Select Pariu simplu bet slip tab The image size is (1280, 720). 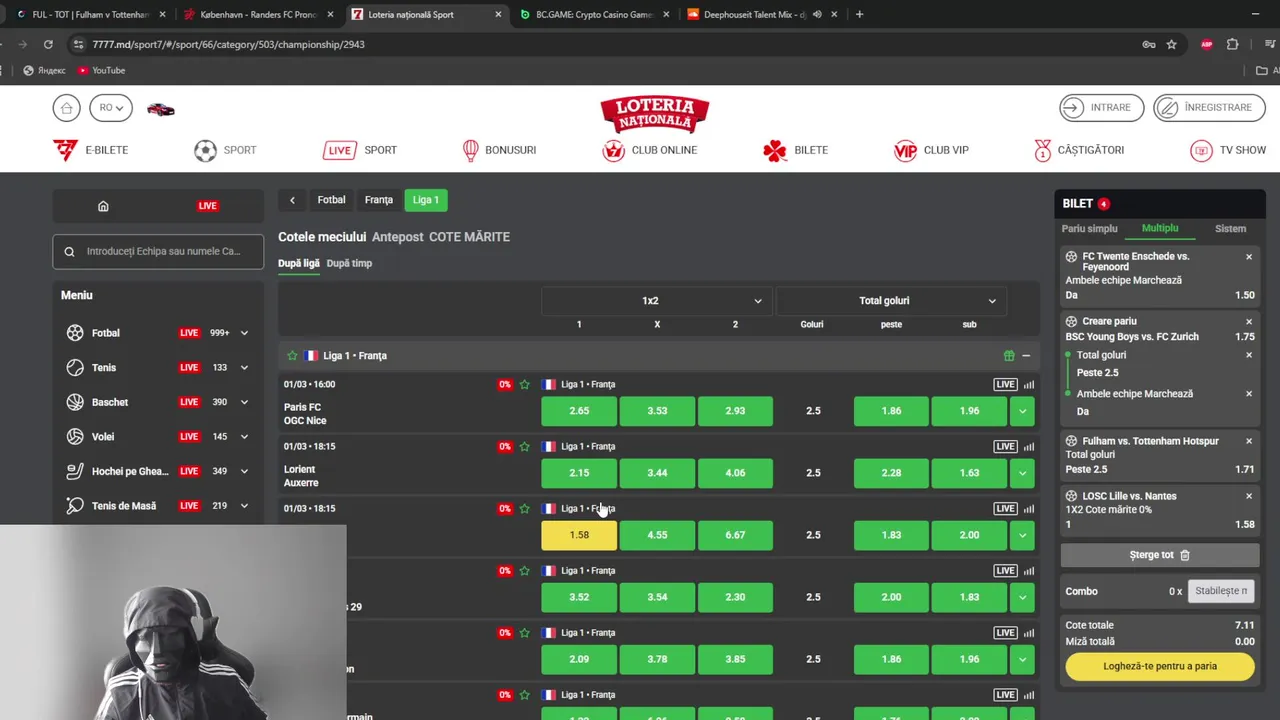[1089, 229]
